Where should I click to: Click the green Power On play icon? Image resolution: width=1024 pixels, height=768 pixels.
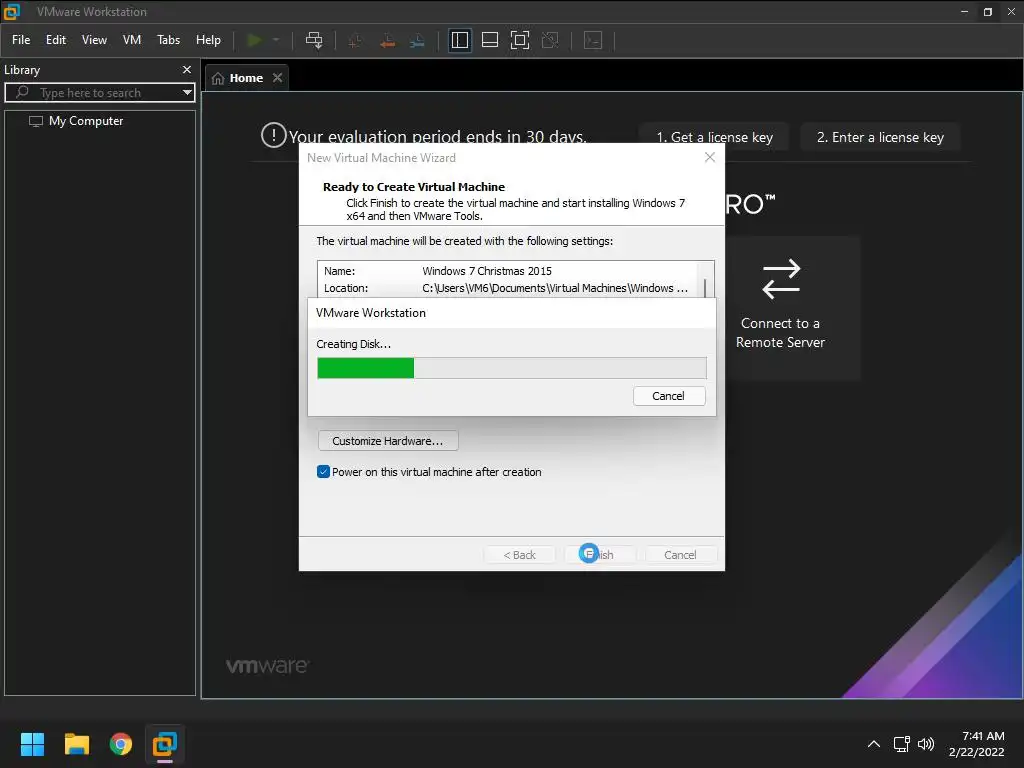tap(254, 40)
